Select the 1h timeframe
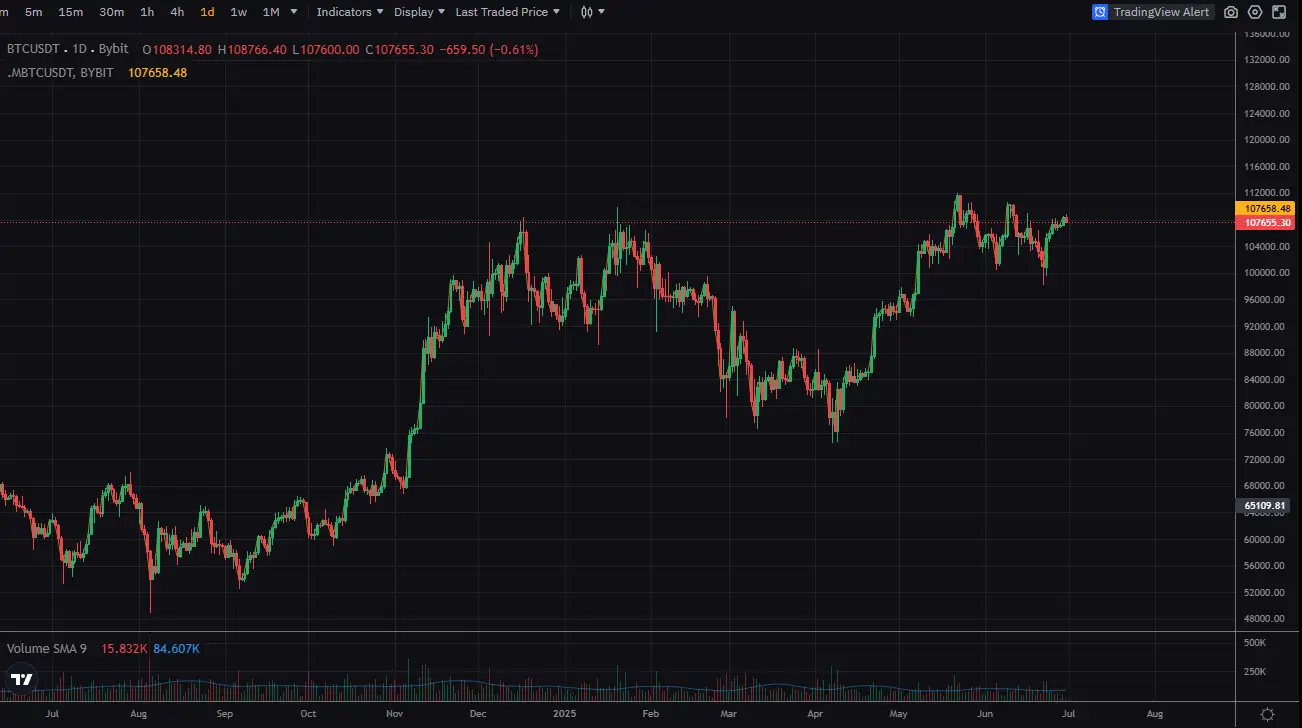 (146, 12)
